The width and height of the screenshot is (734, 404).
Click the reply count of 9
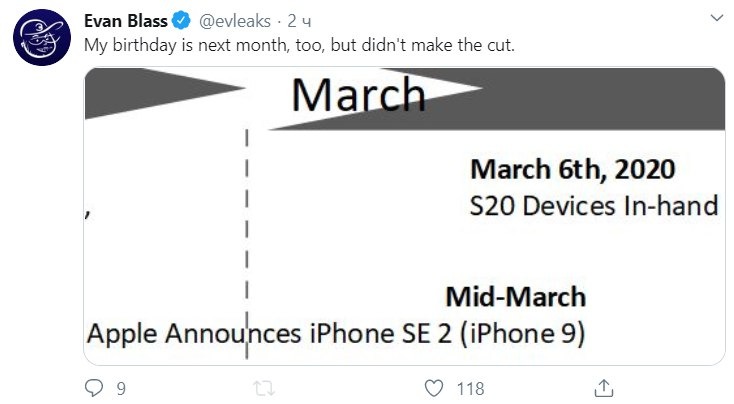(x=120, y=388)
